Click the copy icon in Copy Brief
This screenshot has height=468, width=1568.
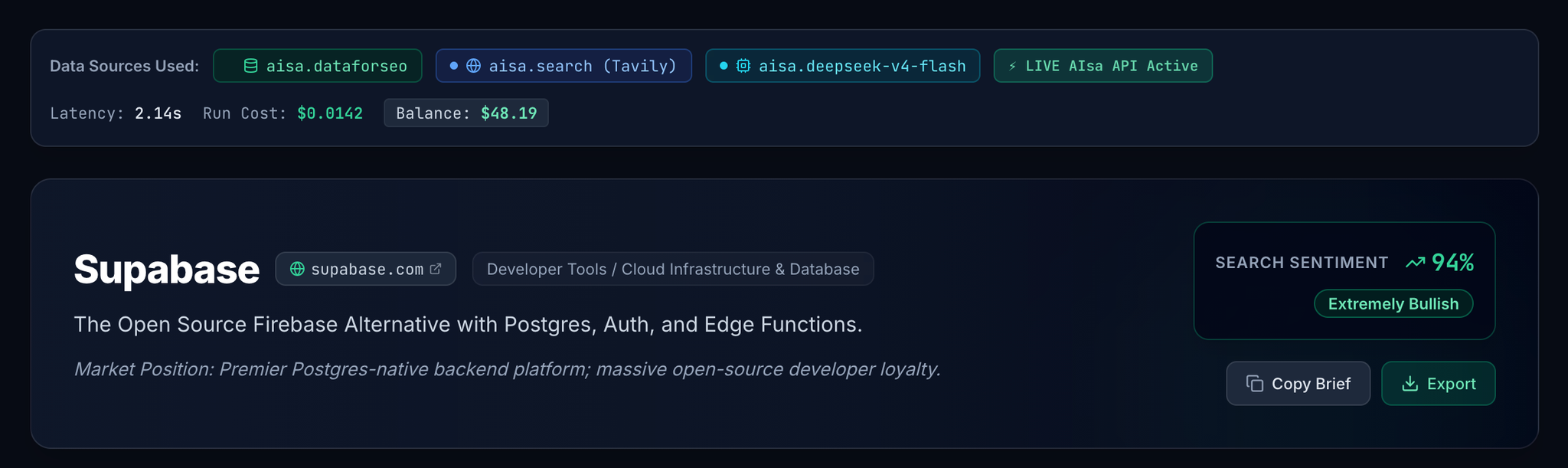tap(1254, 383)
